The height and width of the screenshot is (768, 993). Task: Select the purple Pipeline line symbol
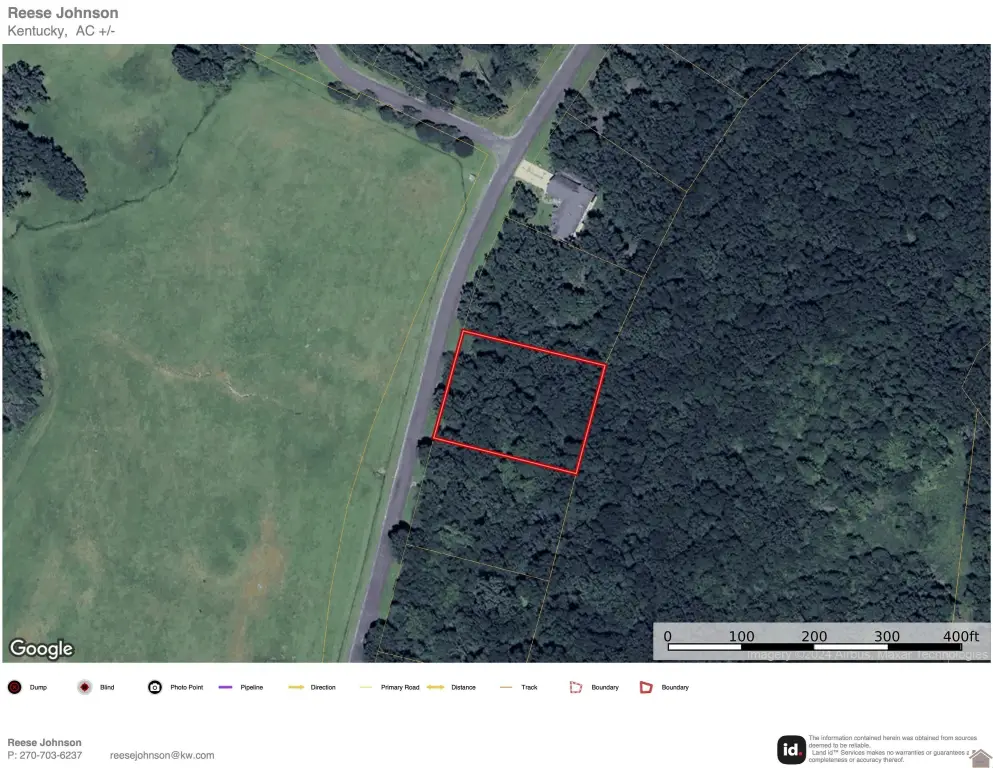point(225,687)
